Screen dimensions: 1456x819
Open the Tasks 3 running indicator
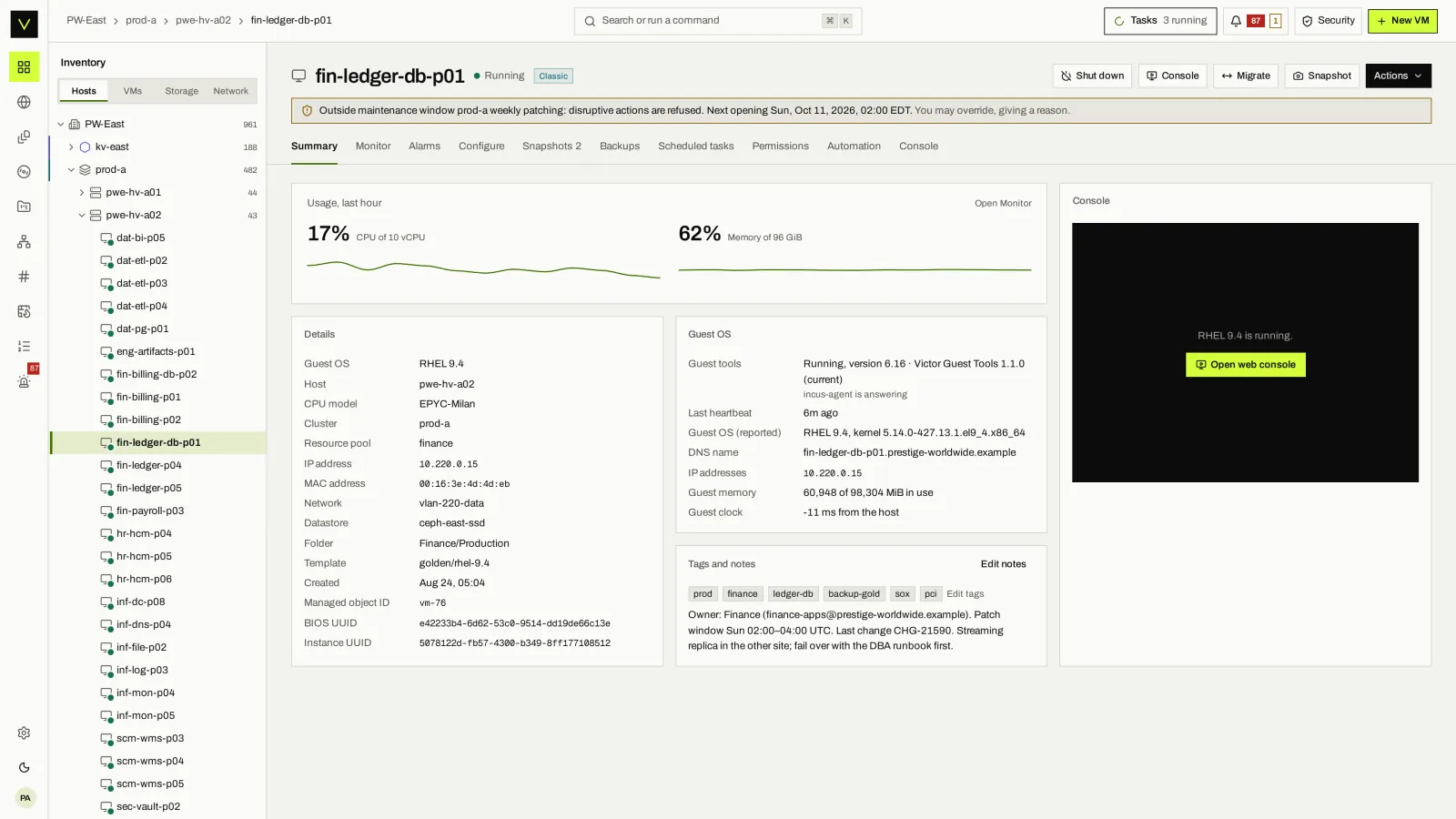1160,21
